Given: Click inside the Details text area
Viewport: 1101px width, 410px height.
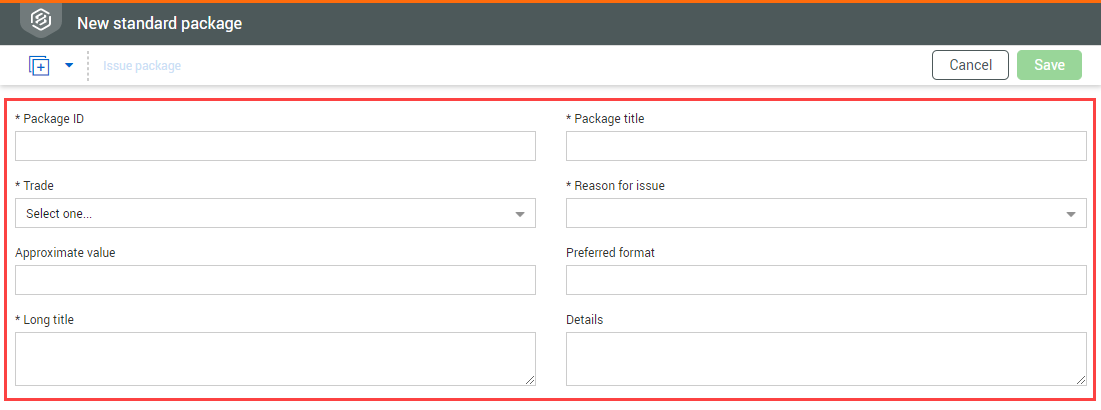Looking at the screenshot, I should click(826, 358).
